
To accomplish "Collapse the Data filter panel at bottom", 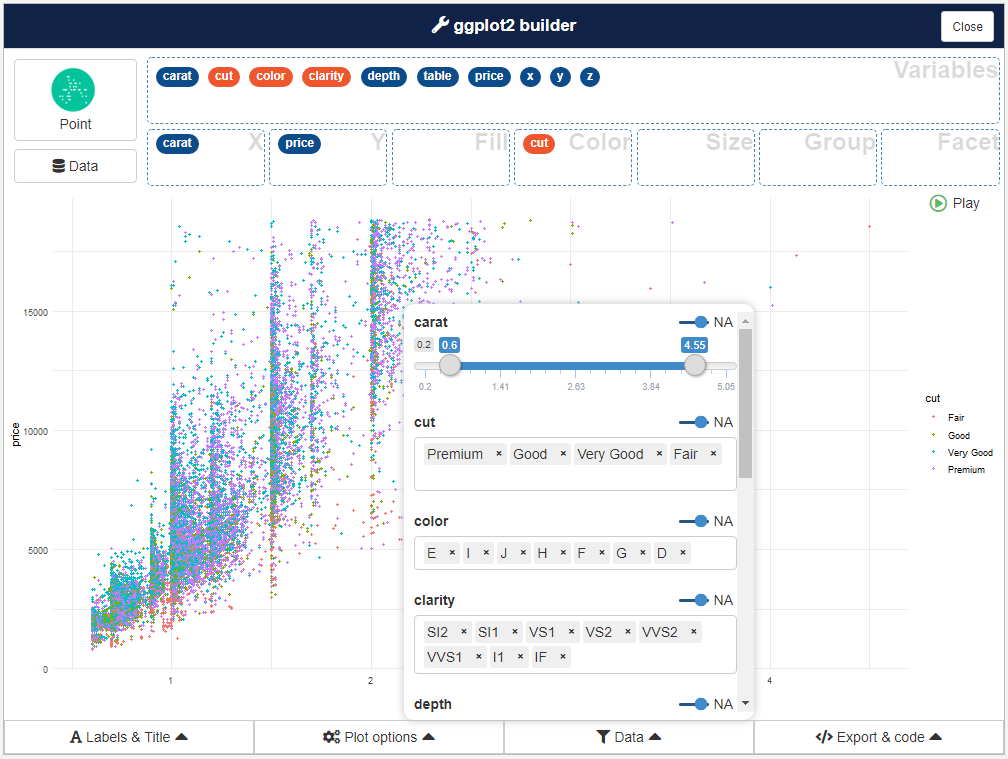I will [x=628, y=737].
